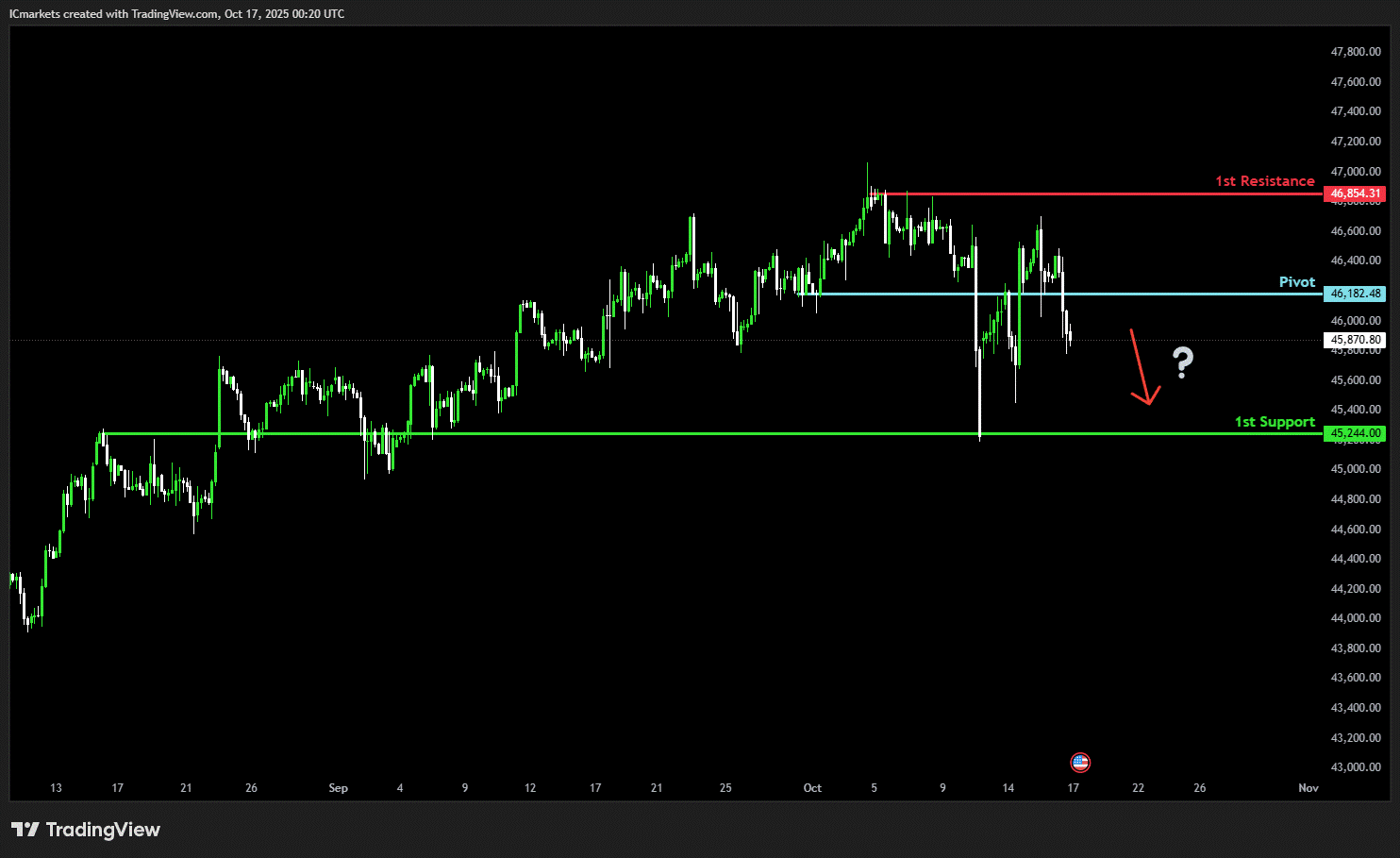Screen dimensions: 1400x858
Task: Select the blue 46,182.48 pivot price label
Action: [x=1355, y=294]
